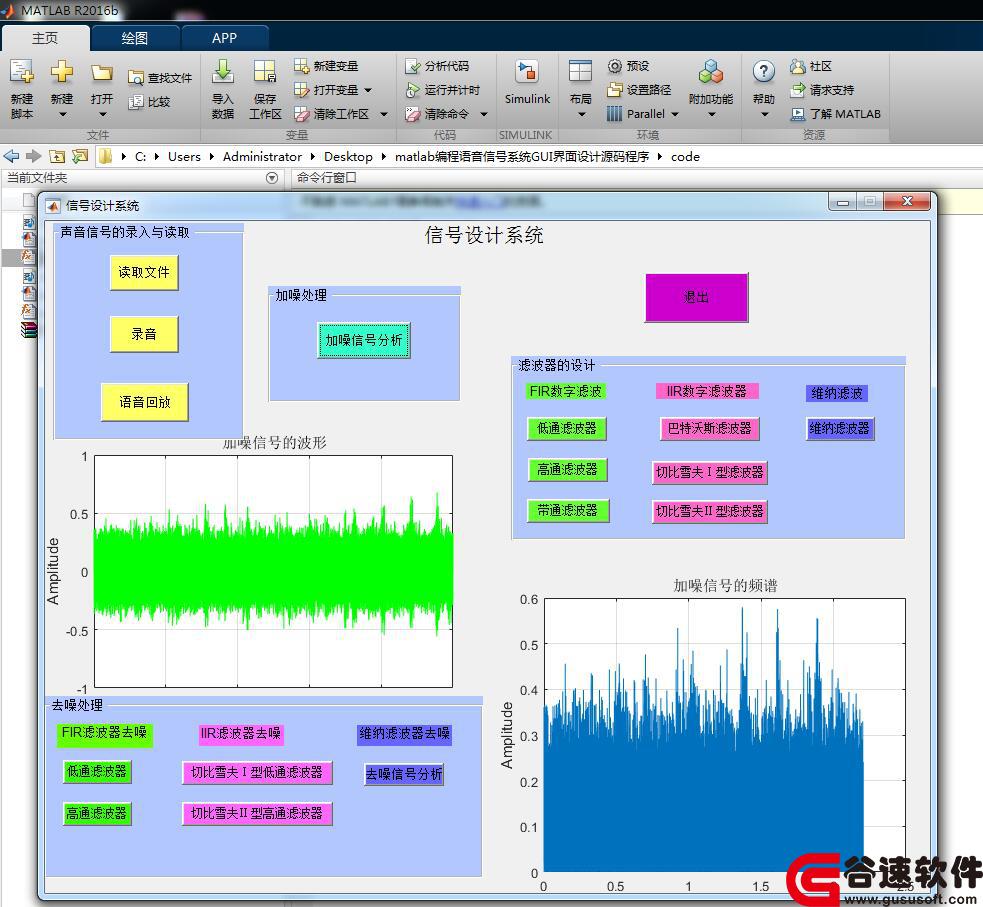Click 维纳滤波器 button in filter design panel
Screen dimensions: 983x907
click(840, 429)
